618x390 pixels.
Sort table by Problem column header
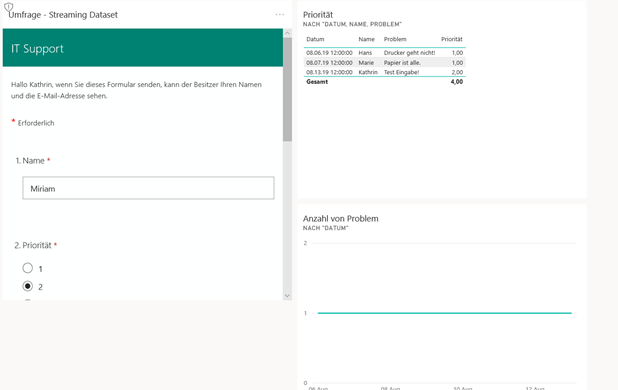coord(395,39)
